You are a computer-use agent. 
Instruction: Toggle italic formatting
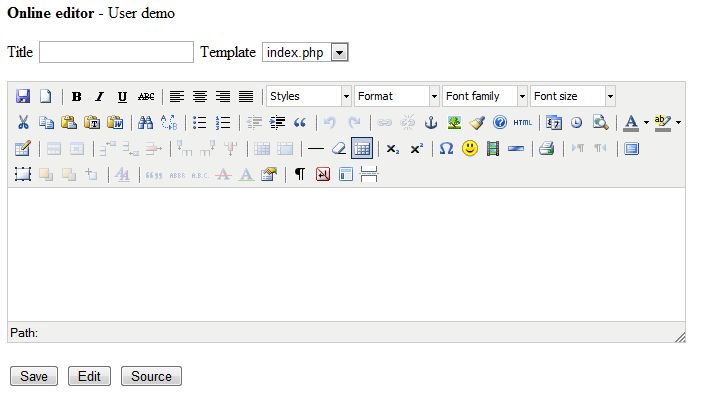point(99,97)
